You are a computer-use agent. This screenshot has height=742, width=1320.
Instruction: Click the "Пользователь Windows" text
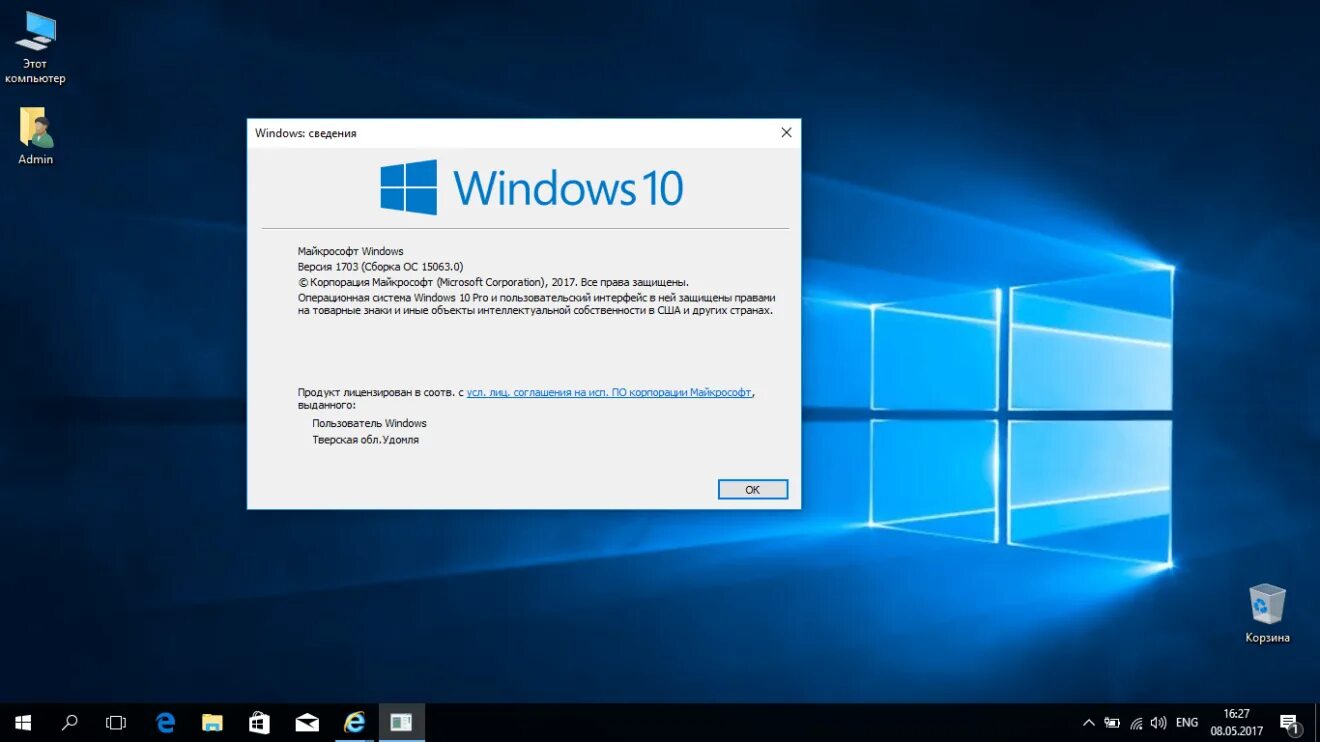(369, 423)
